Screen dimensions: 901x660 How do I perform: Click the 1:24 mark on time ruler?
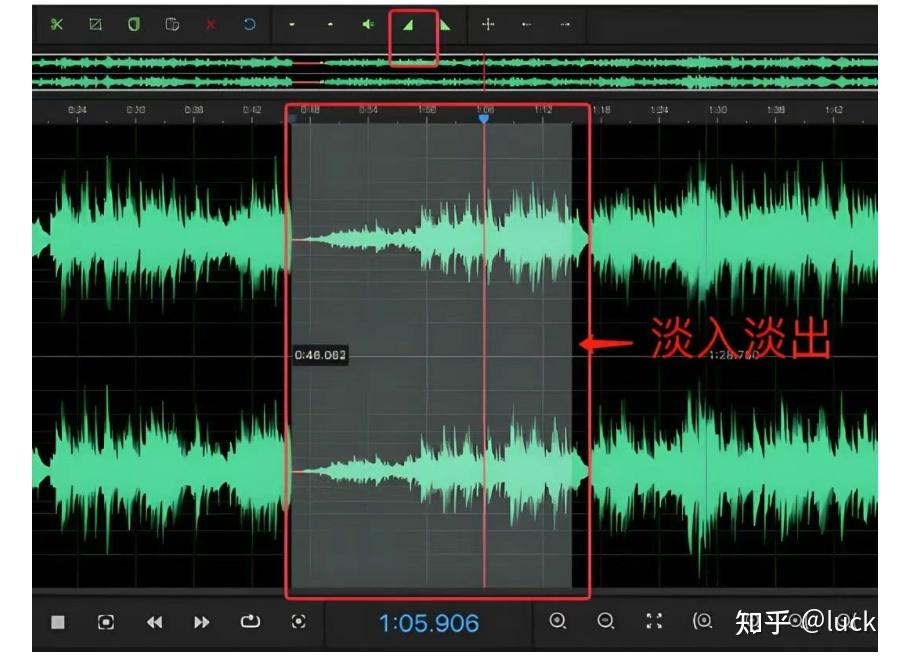click(659, 110)
